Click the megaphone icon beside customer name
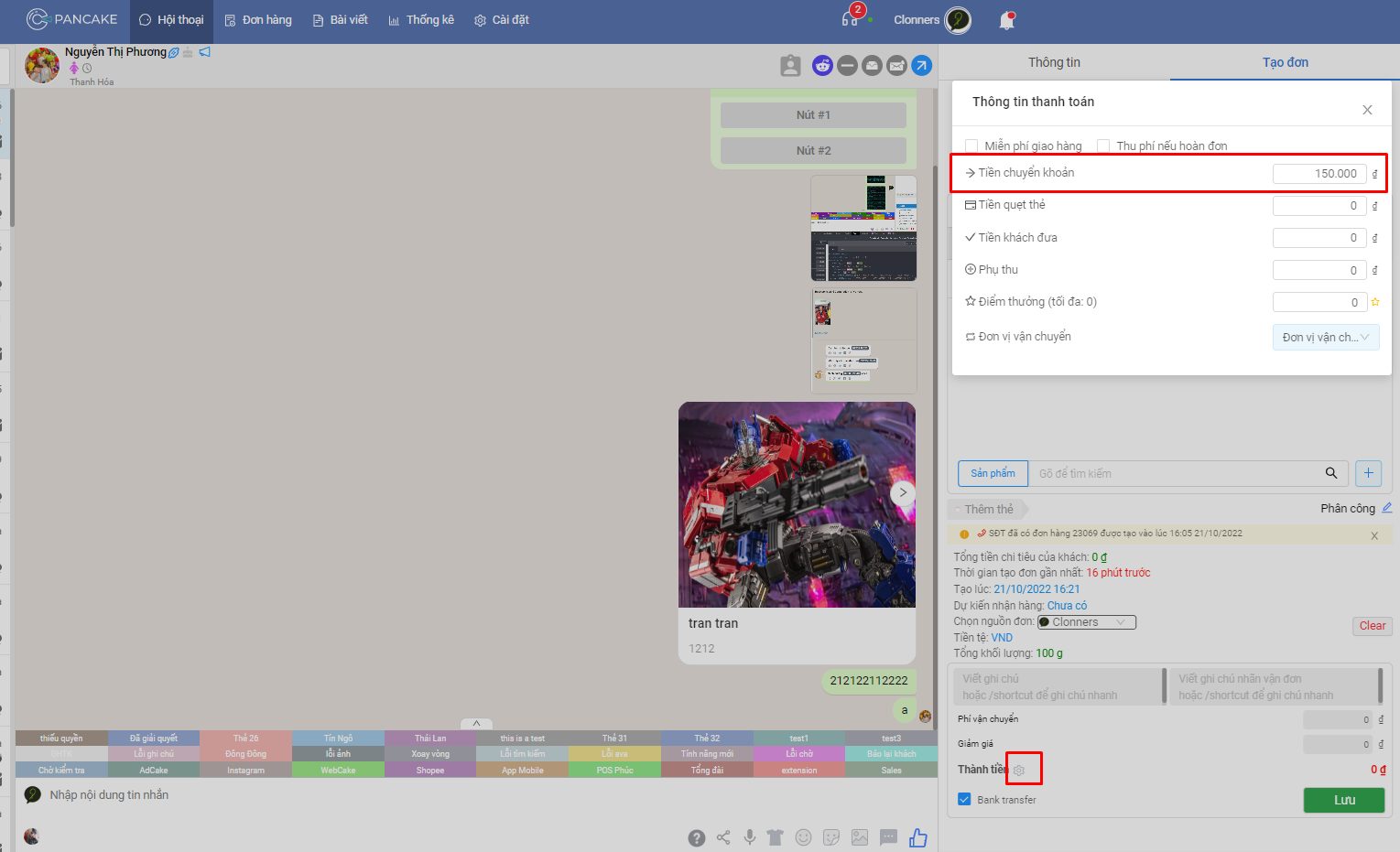Screen dimensions: 1400x852 click(x=205, y=52)
